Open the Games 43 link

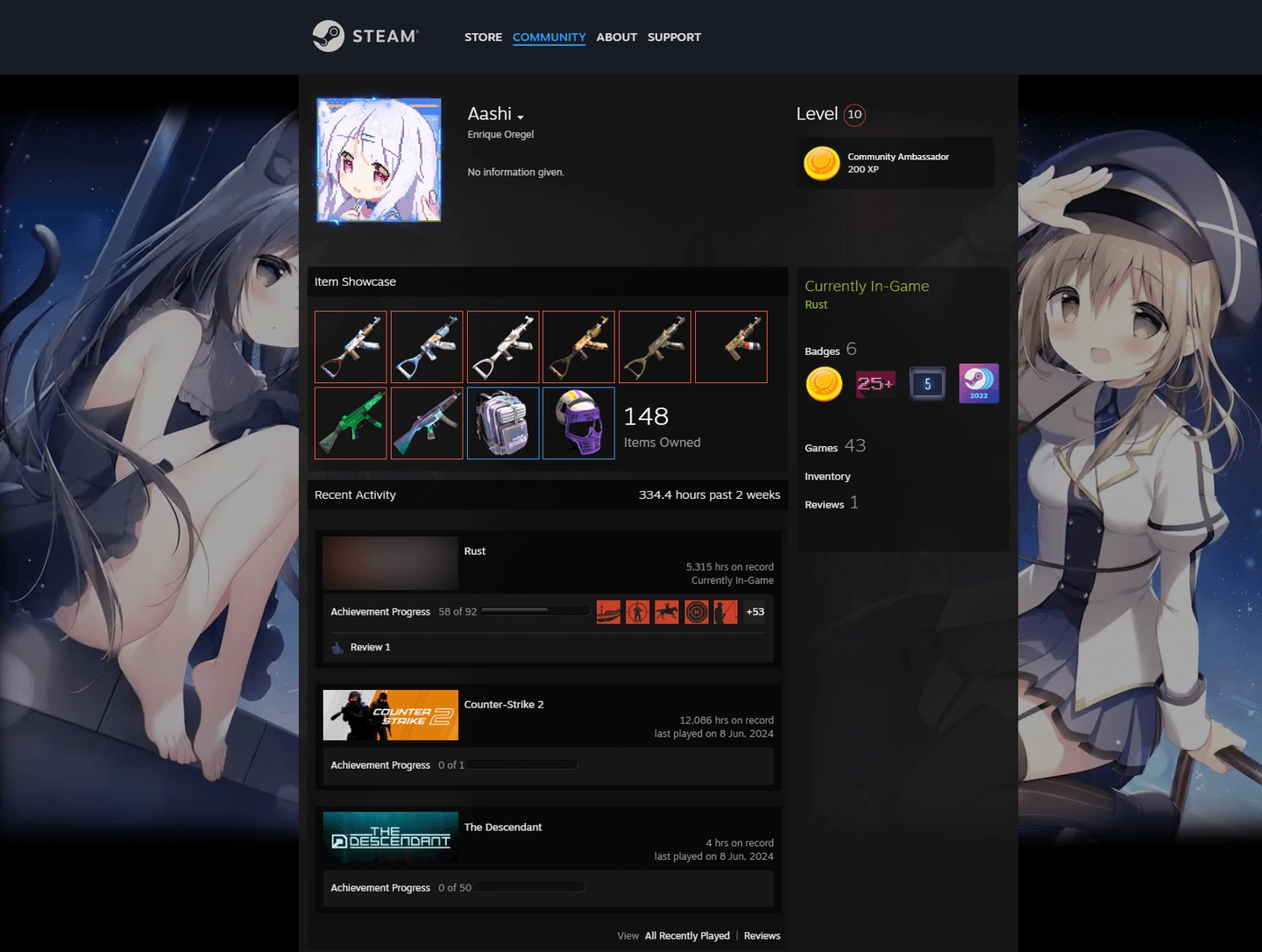(835, 446)
